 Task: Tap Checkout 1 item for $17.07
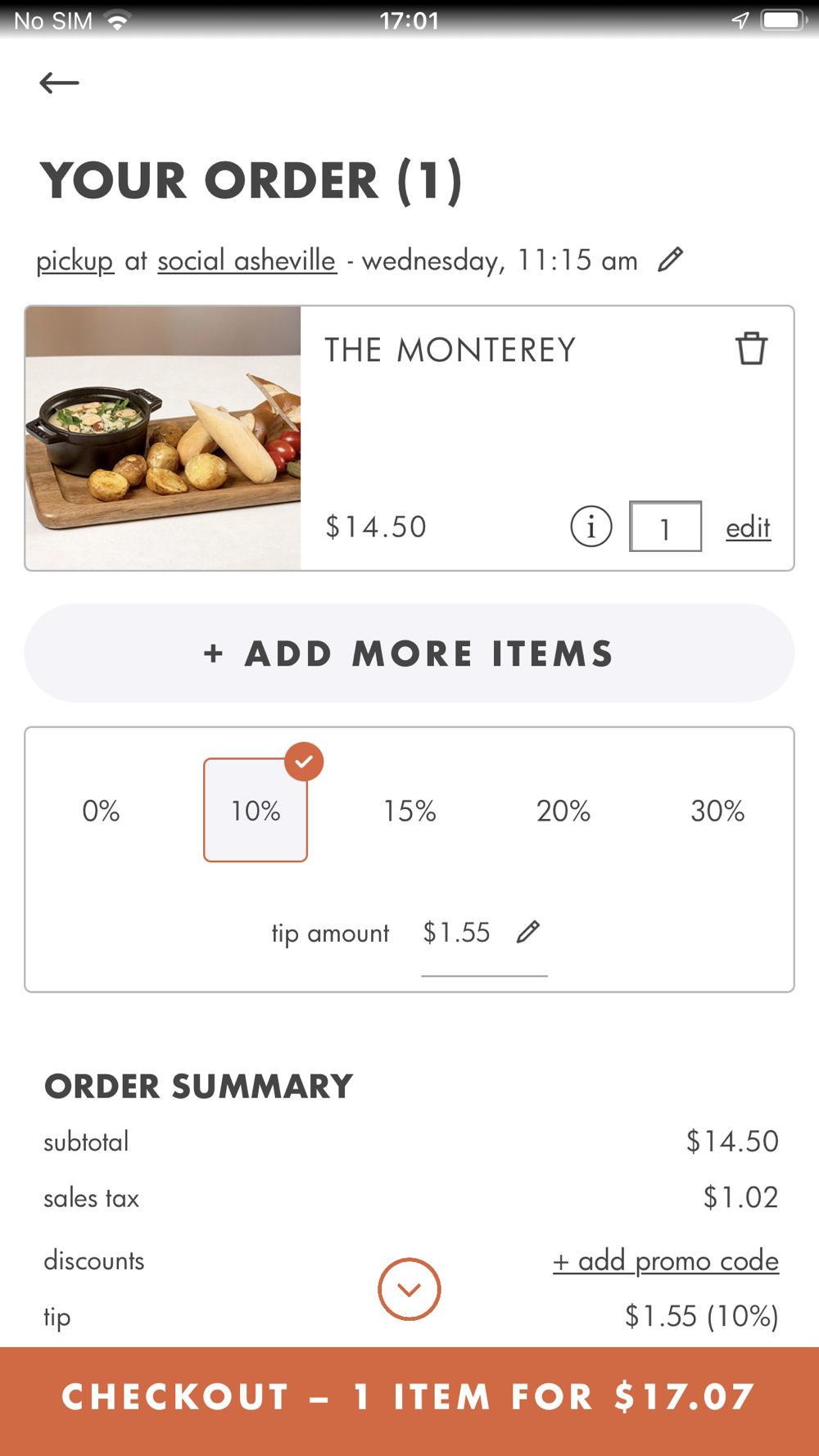click(409, 1397)
